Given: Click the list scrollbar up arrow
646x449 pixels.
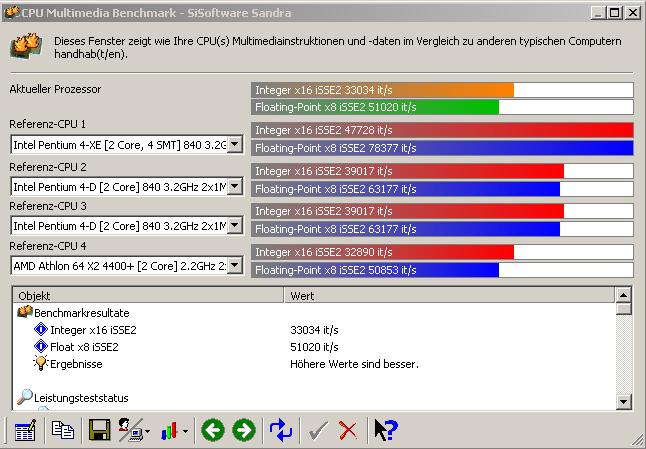Looking at the screenshot, I should (x=623, y=295).
